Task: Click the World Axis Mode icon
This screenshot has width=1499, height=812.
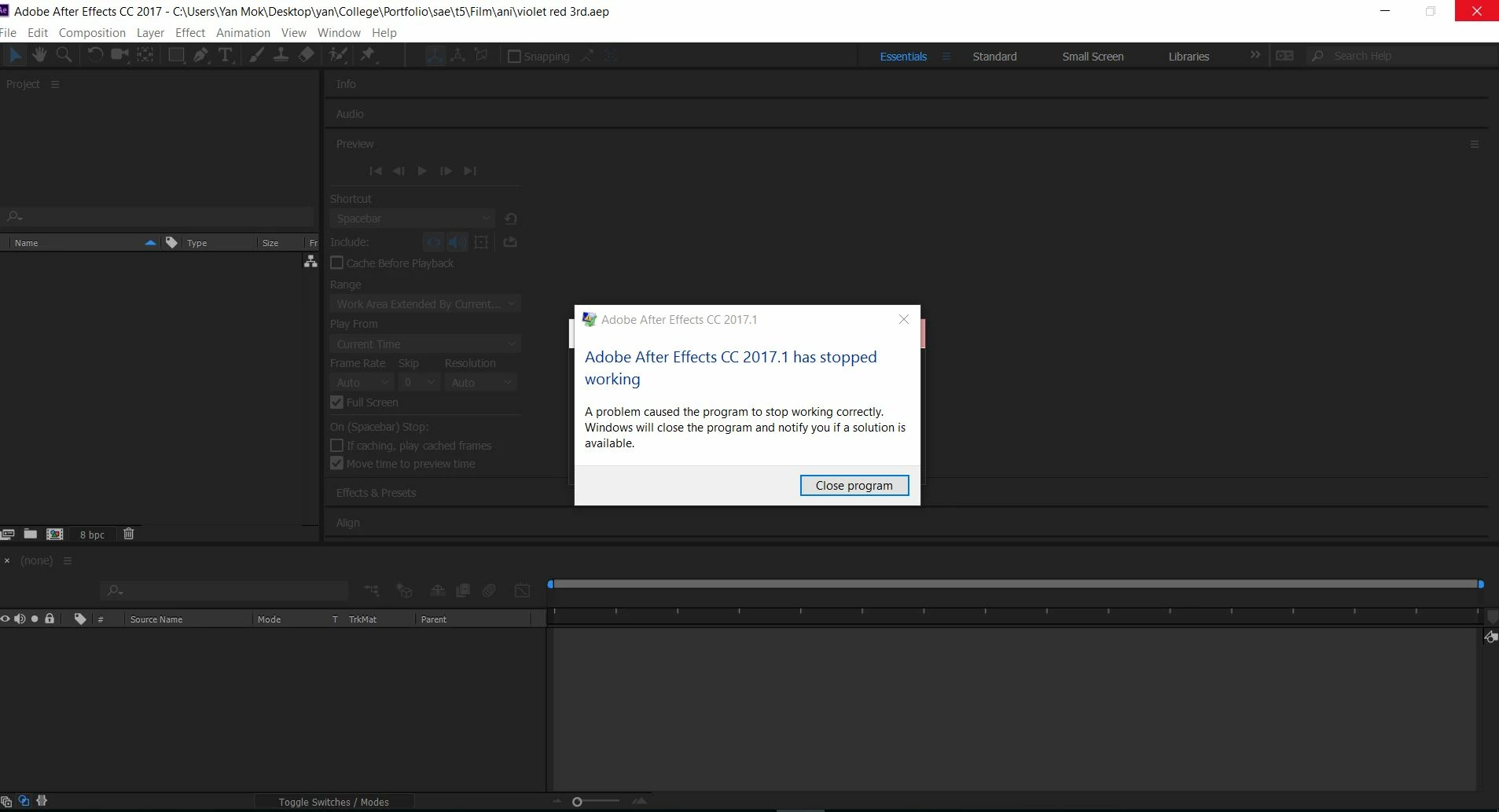Action: (x=457, y=55)
